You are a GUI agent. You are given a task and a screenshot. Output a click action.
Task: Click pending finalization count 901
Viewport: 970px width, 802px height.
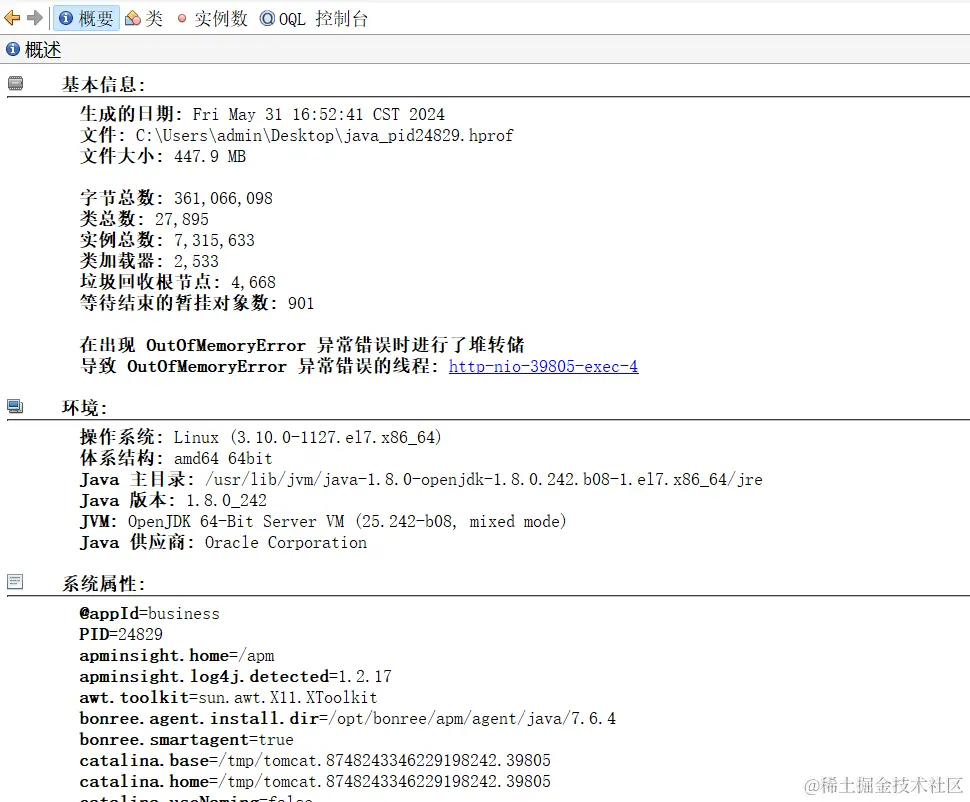[301, 304]
